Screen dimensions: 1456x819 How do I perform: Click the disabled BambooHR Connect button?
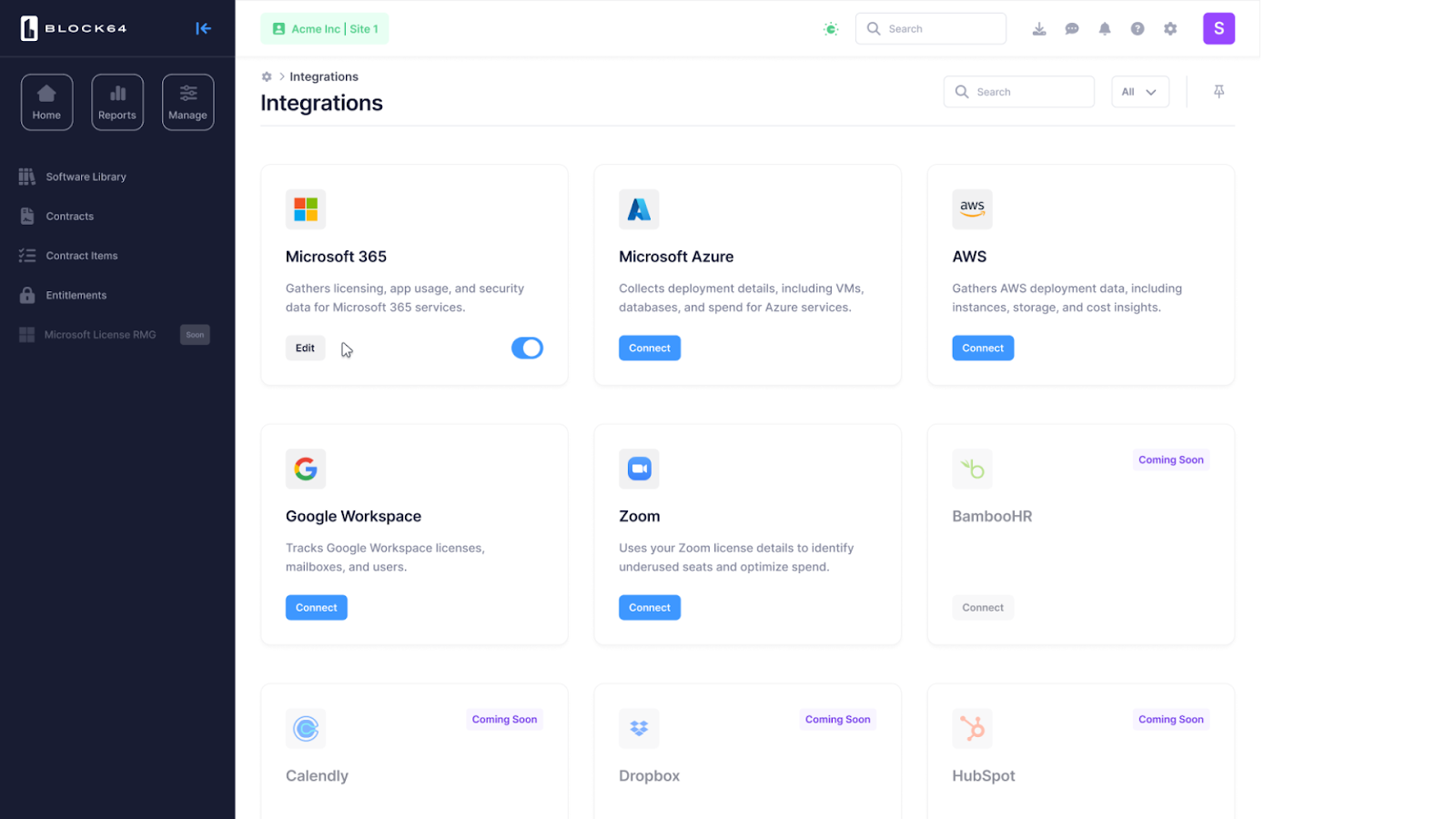tap(983, 607)
